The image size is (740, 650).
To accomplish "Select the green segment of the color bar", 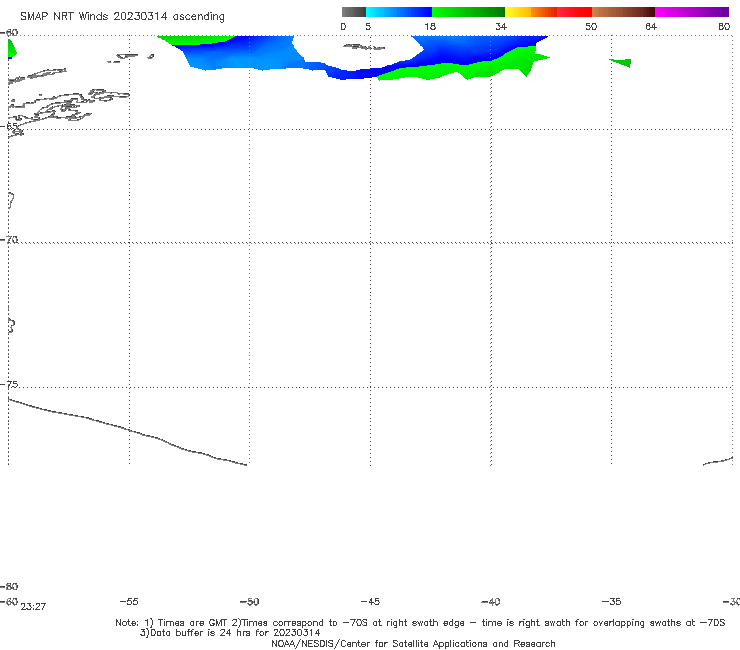I will tap(468, 12).
